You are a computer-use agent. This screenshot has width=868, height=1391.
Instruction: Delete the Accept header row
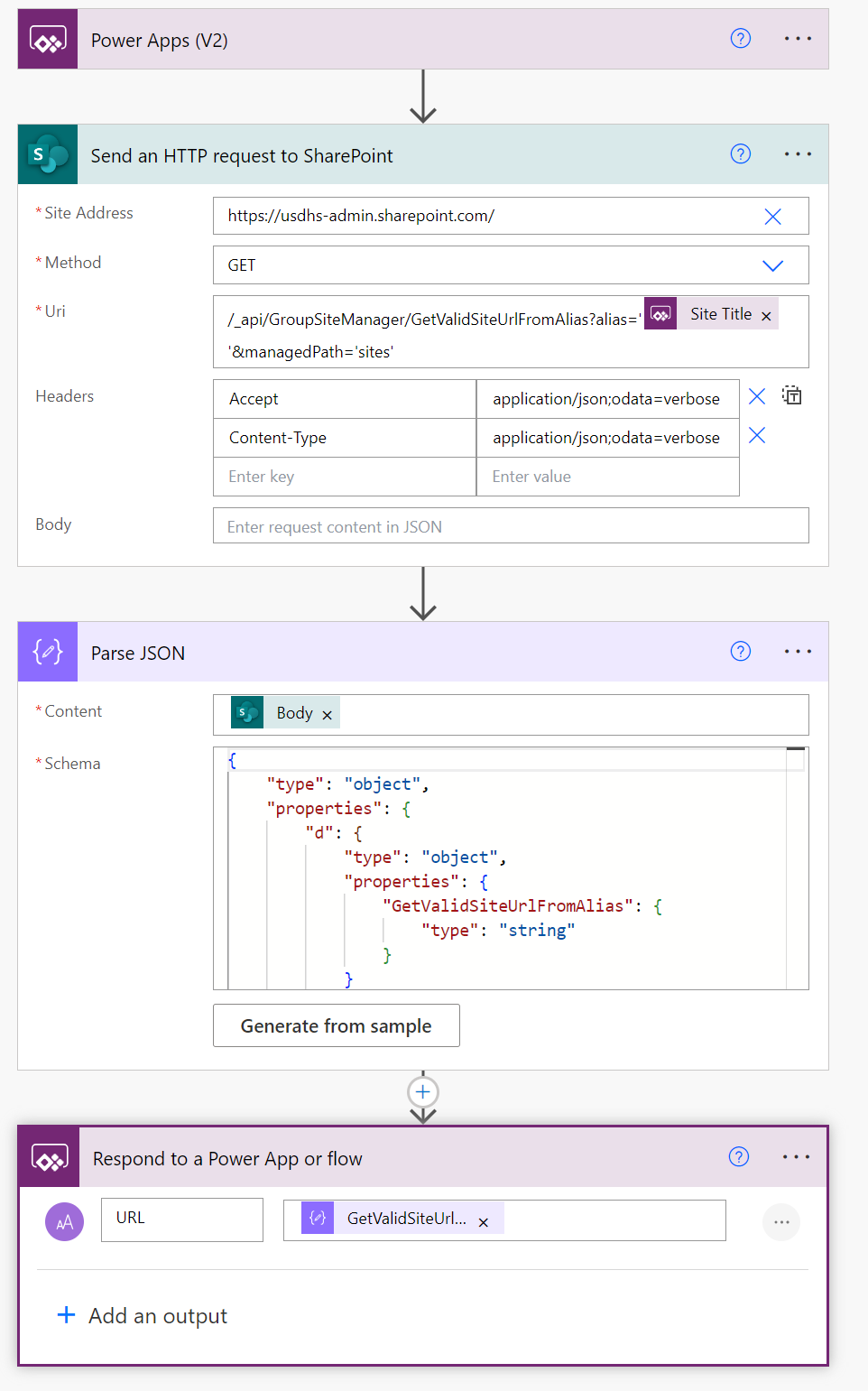(757, 396)
